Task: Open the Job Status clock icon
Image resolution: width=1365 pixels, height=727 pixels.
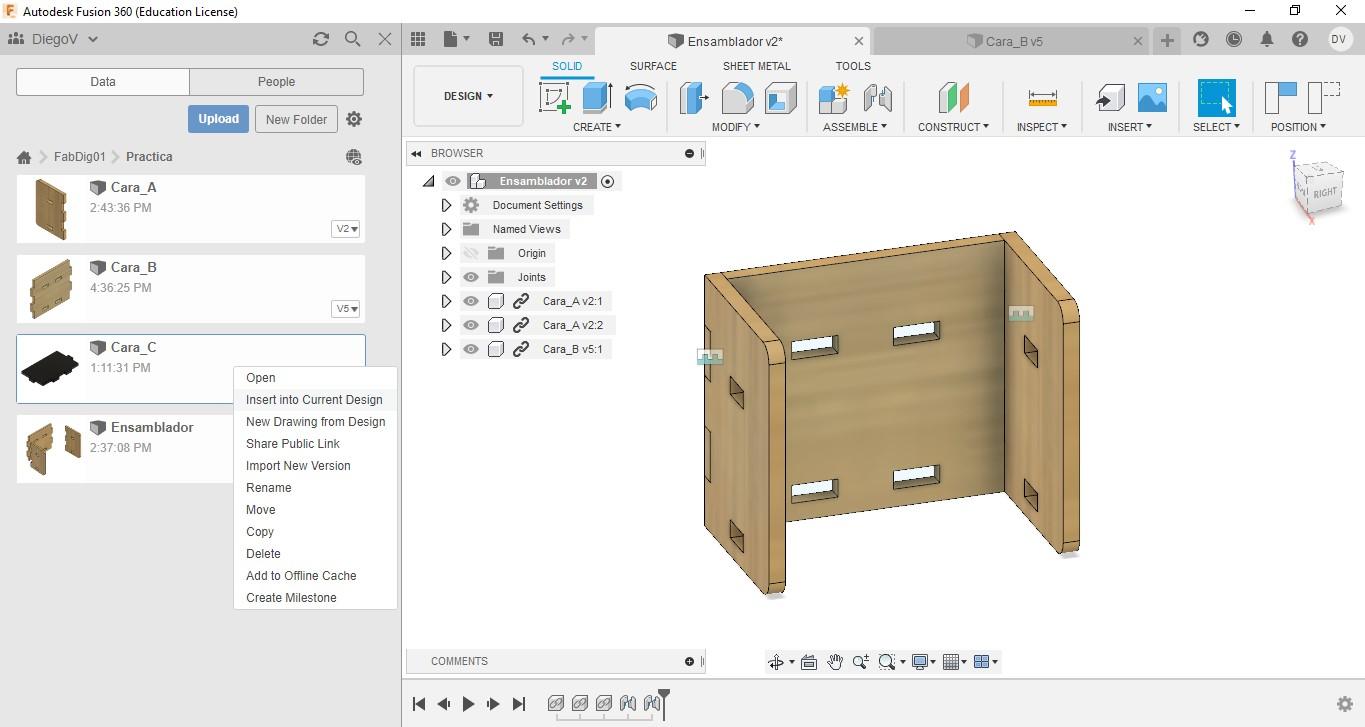Action: point(1234,39)
